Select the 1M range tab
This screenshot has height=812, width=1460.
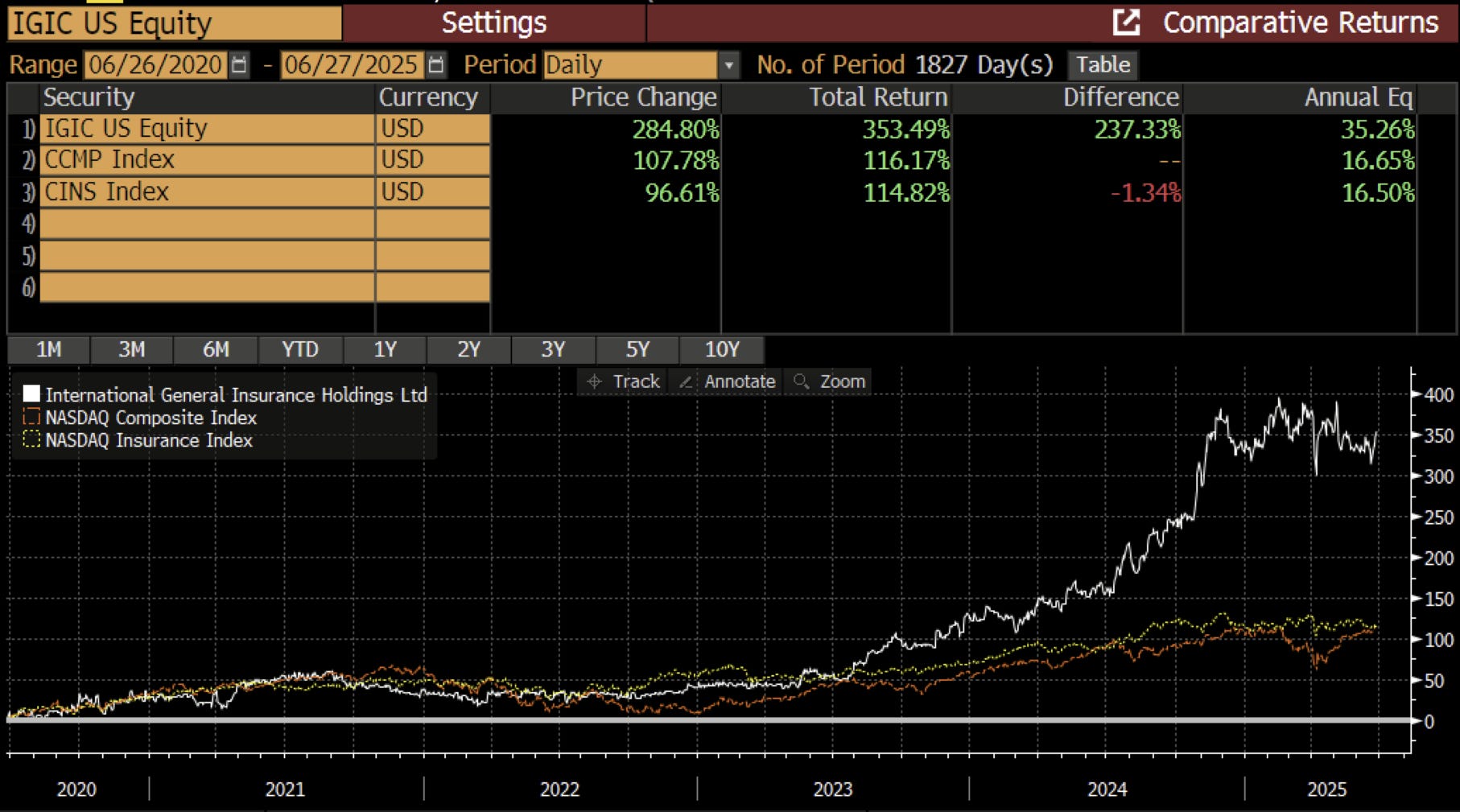click(x=48, y=350)
